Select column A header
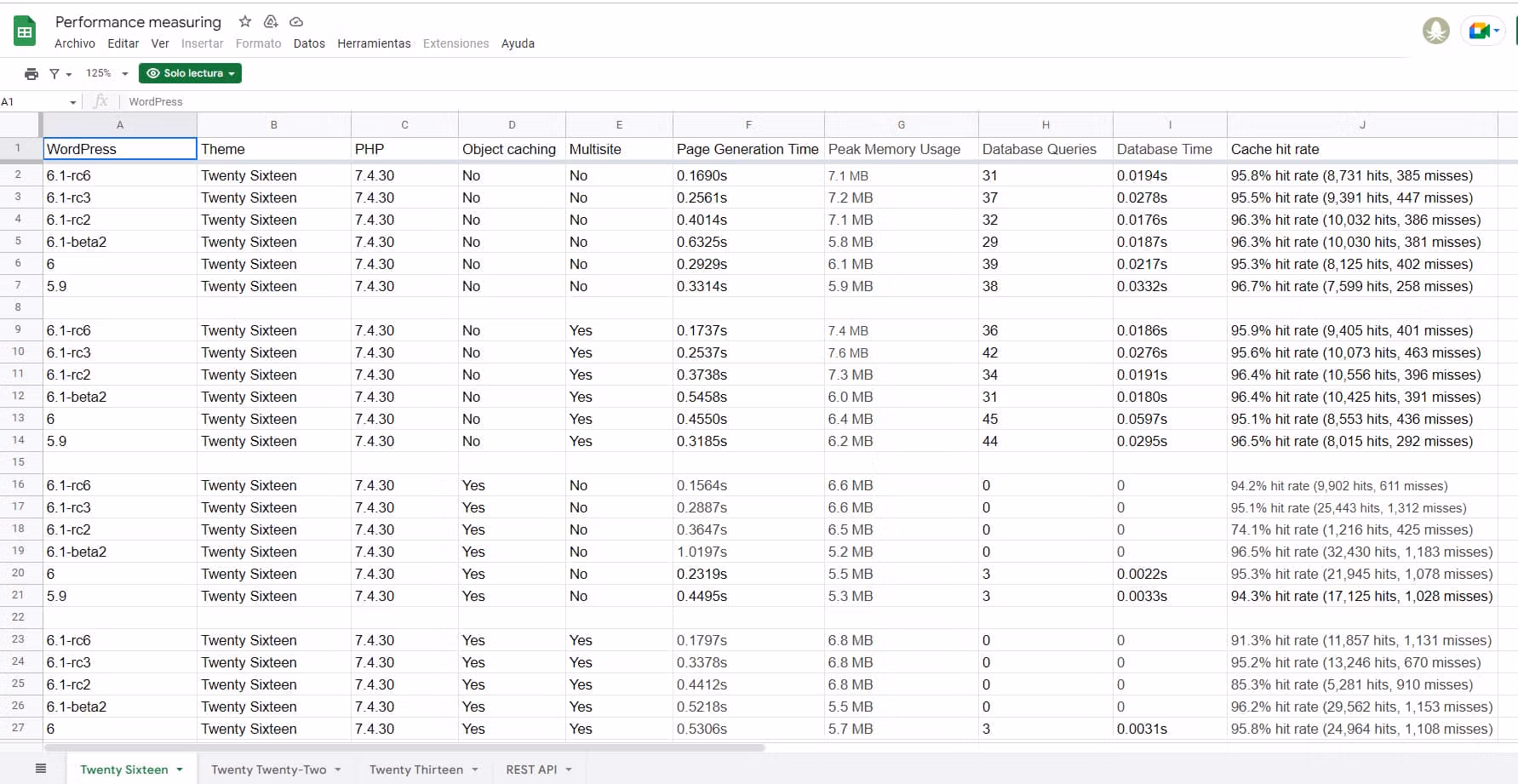 (x=120, y=124)
